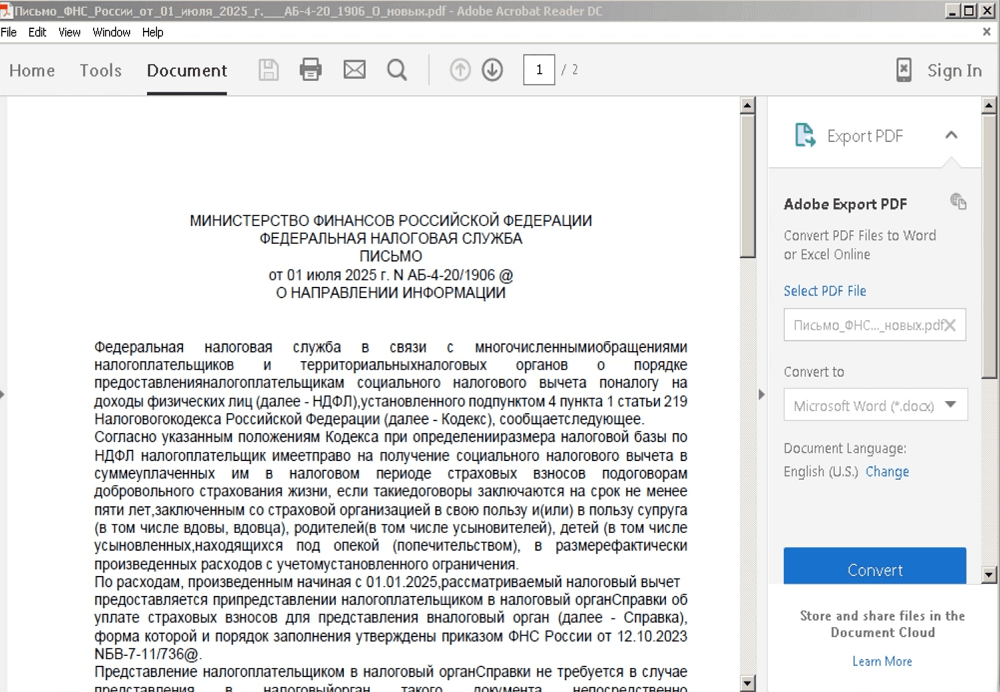Expand the left navigation pane arrow
The width and height of the screenshot is (1000, 692).
point(3,394)
